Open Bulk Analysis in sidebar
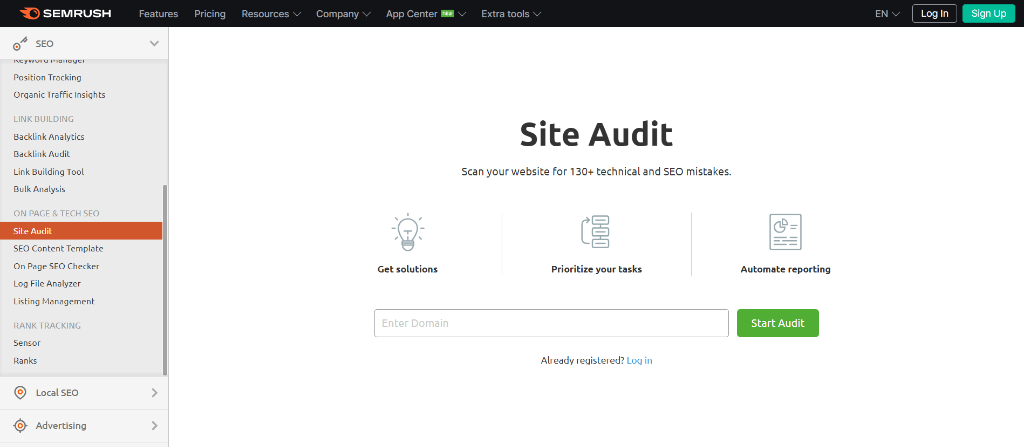 tap(39, 190)
